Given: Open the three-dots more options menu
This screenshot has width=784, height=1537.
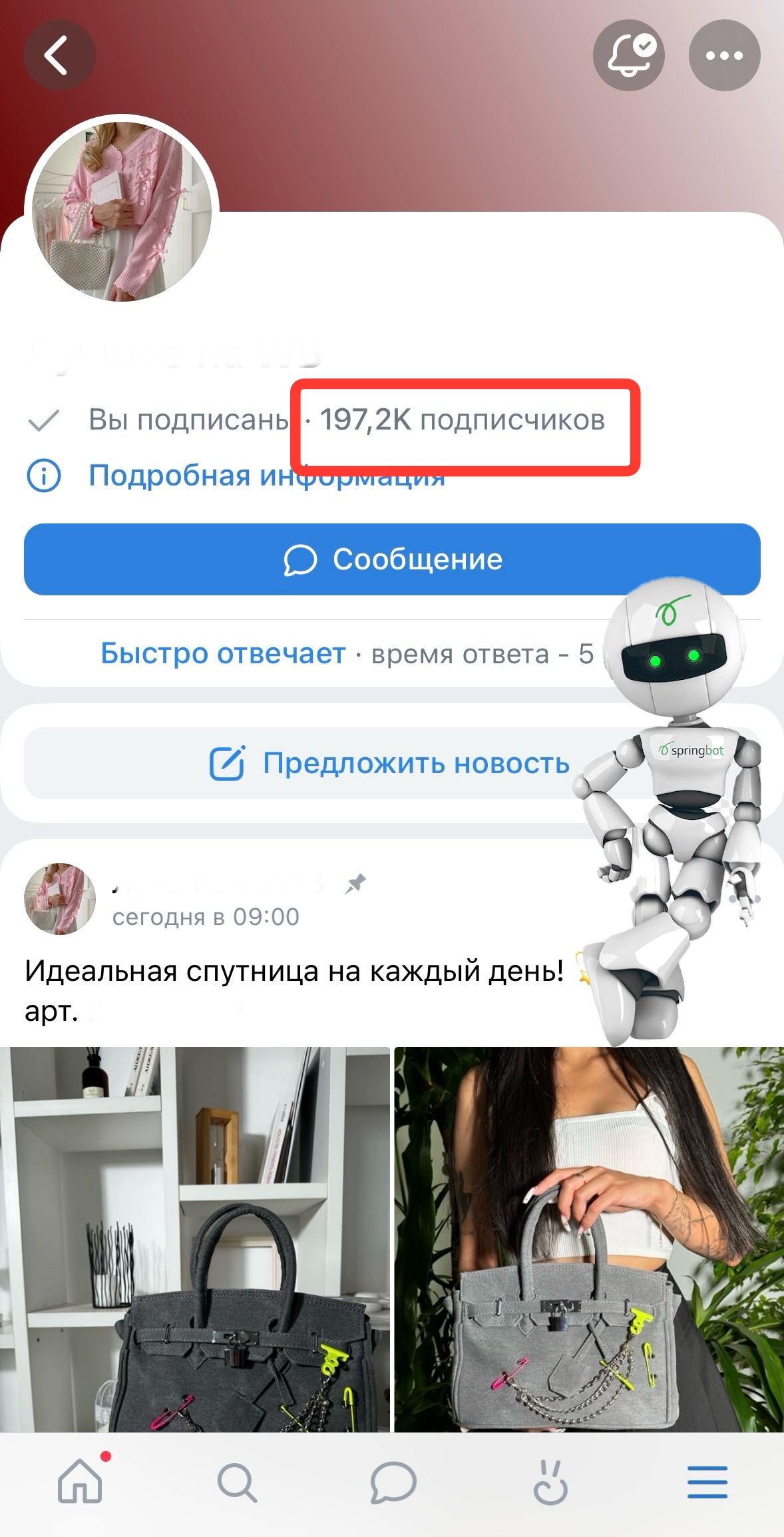Looking at the screenshot, I should coord(724,55).
